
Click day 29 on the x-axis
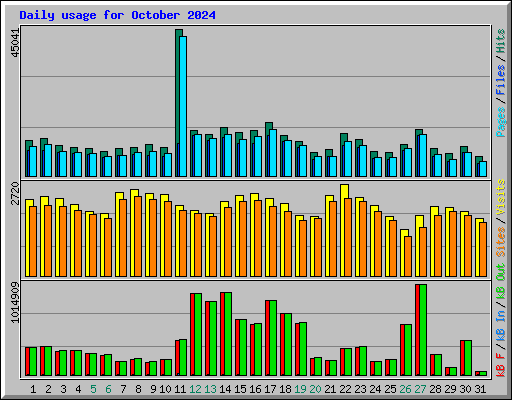pos(450,389)
